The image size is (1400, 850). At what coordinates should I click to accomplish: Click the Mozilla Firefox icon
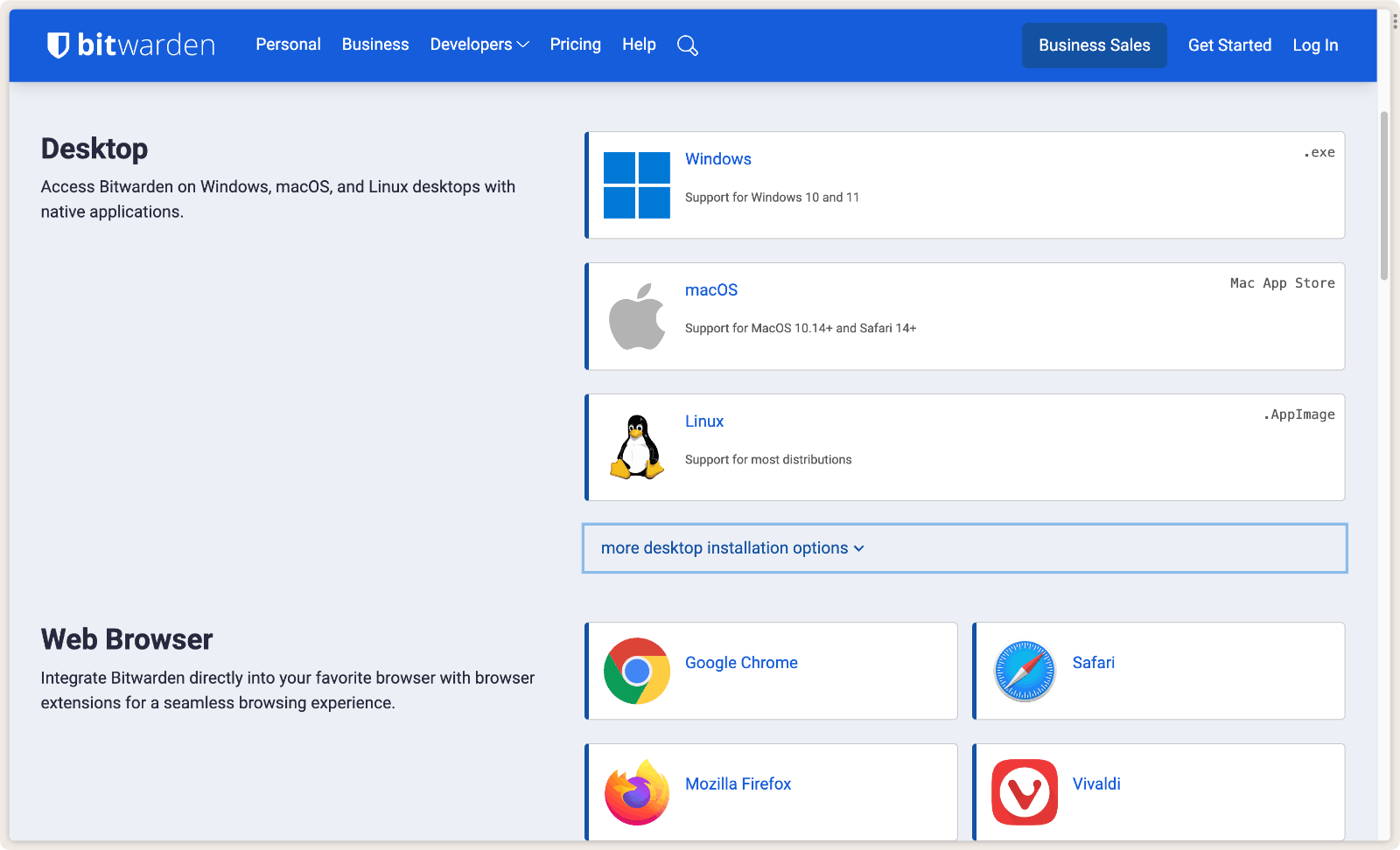click(x=637, y=792)
